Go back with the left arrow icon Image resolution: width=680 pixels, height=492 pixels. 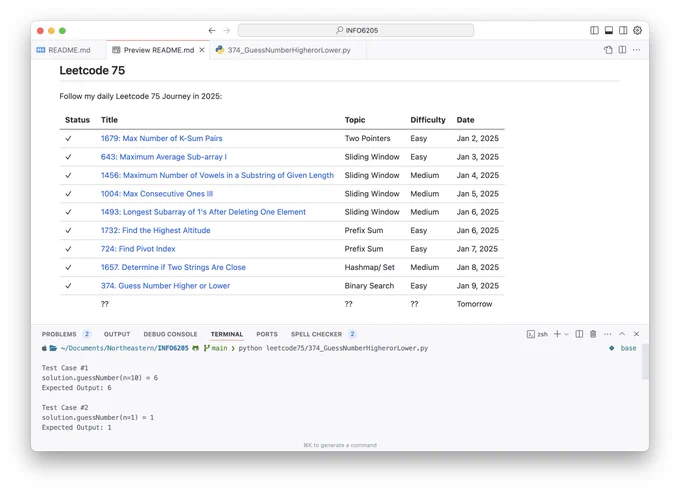212,30
